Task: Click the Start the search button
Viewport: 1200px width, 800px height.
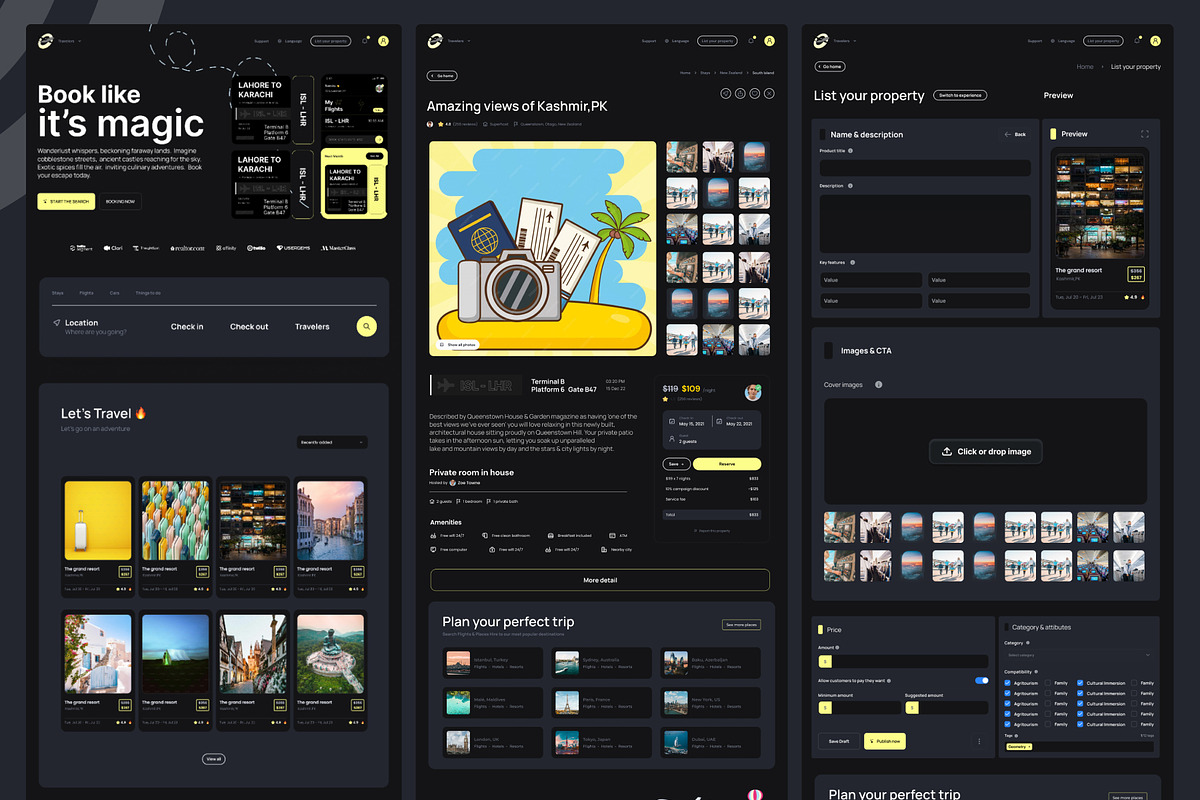Action: click(x=66, y=201)
